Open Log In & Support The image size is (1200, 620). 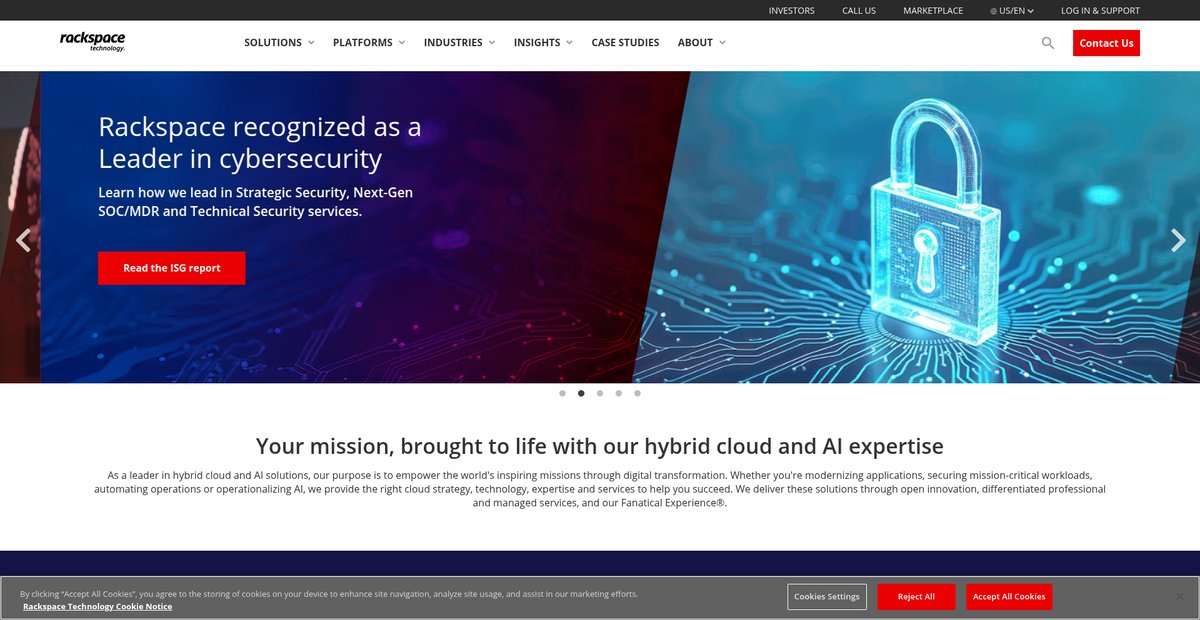1100,11
